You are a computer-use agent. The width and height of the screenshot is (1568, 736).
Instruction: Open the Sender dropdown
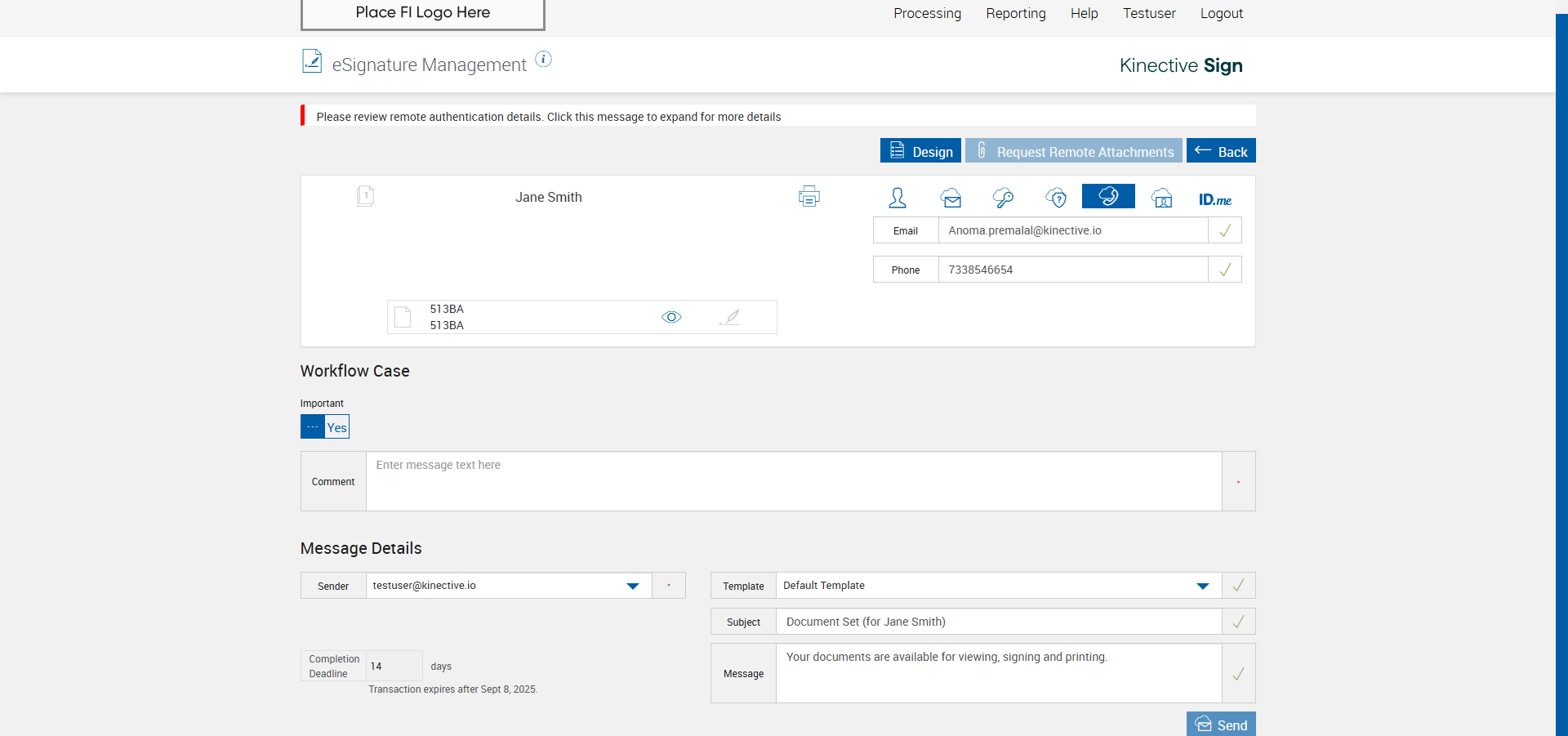coord(632,586)
